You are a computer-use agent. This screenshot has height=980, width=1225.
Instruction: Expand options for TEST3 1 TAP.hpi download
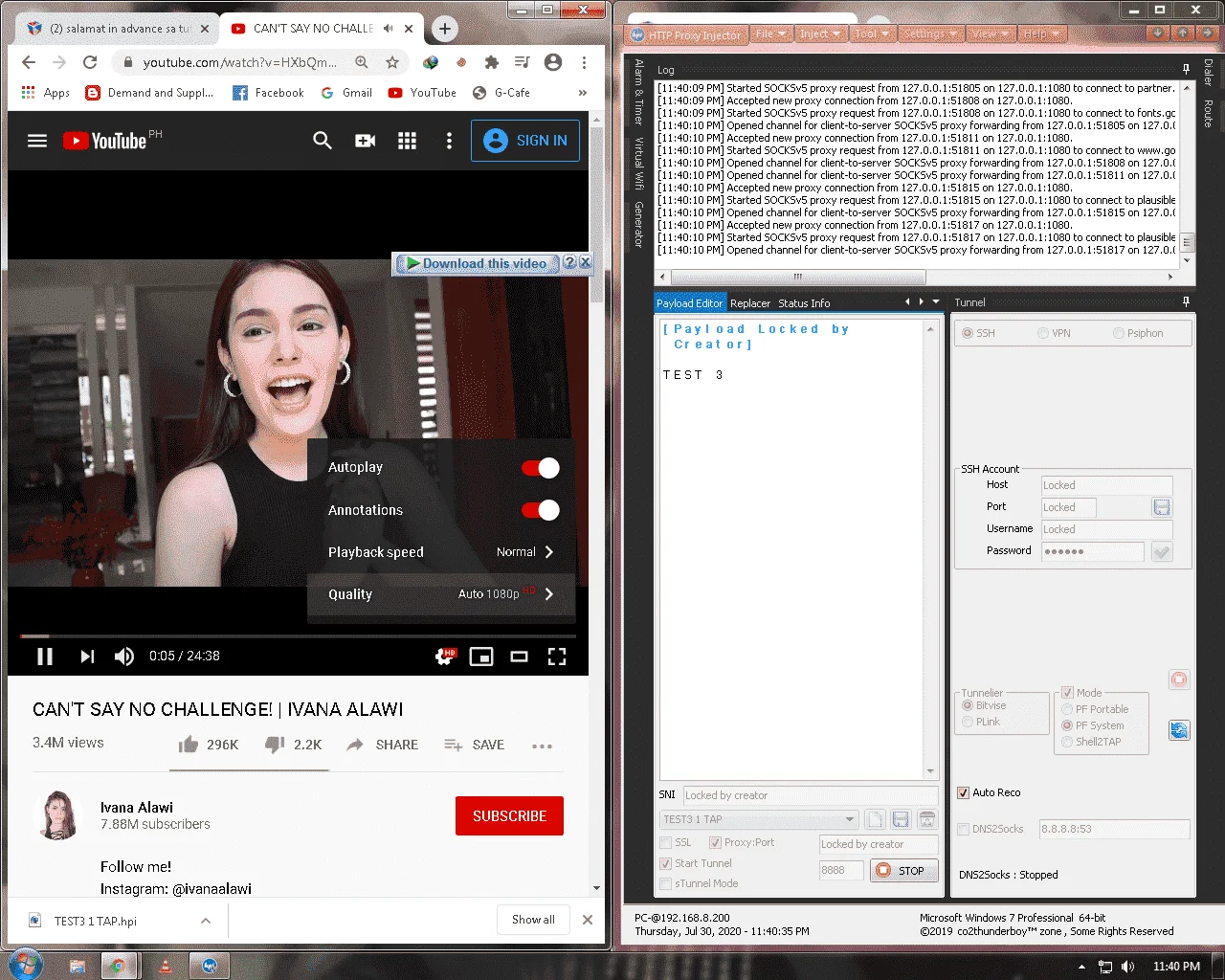[x=206, y=921]
